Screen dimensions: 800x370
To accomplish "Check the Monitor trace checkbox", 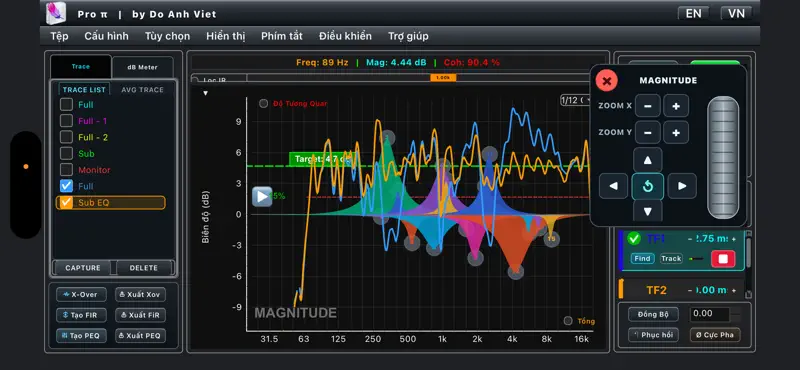I will tap(66, 169).
